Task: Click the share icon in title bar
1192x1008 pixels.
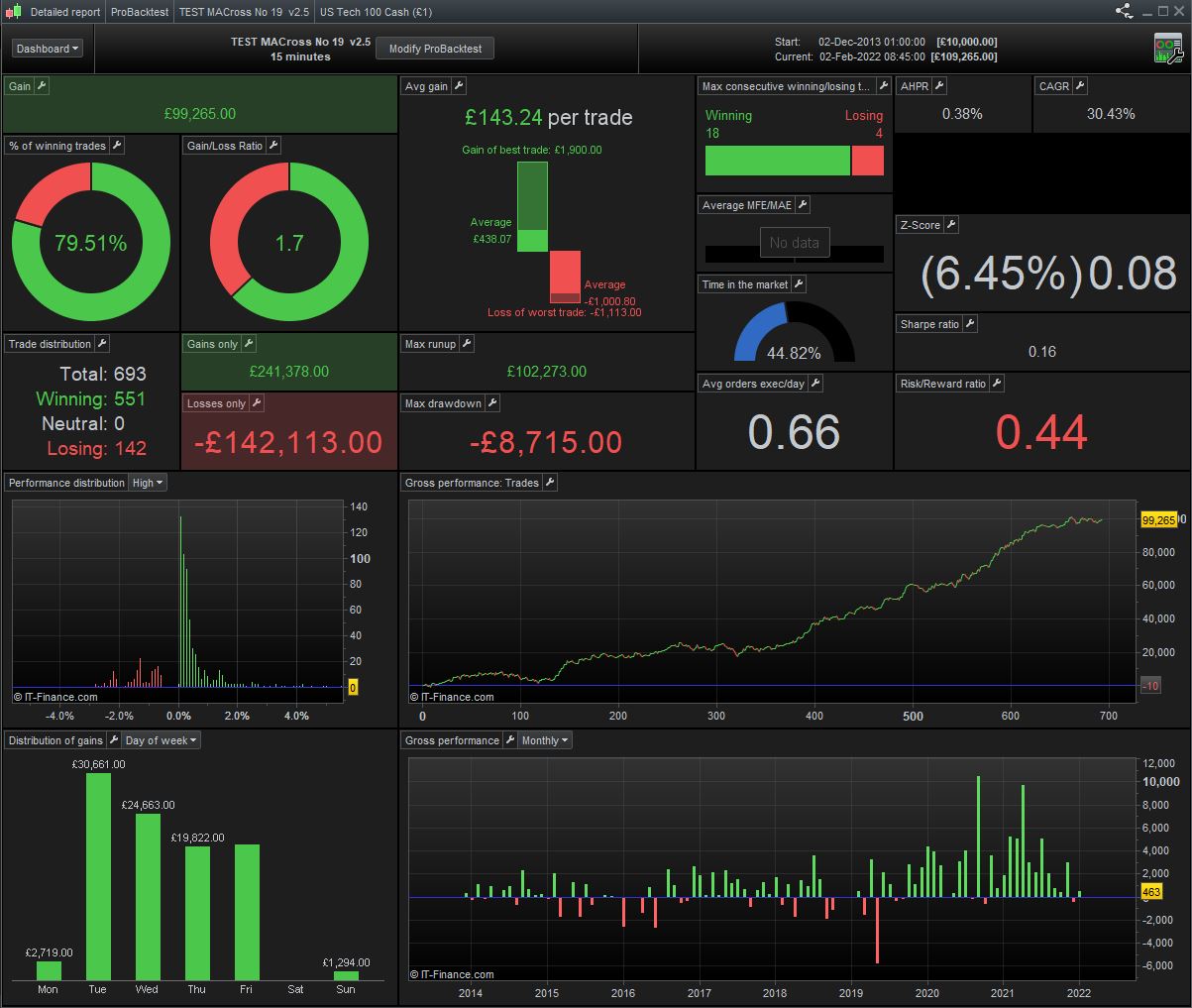Action: tap(1124, 12)
